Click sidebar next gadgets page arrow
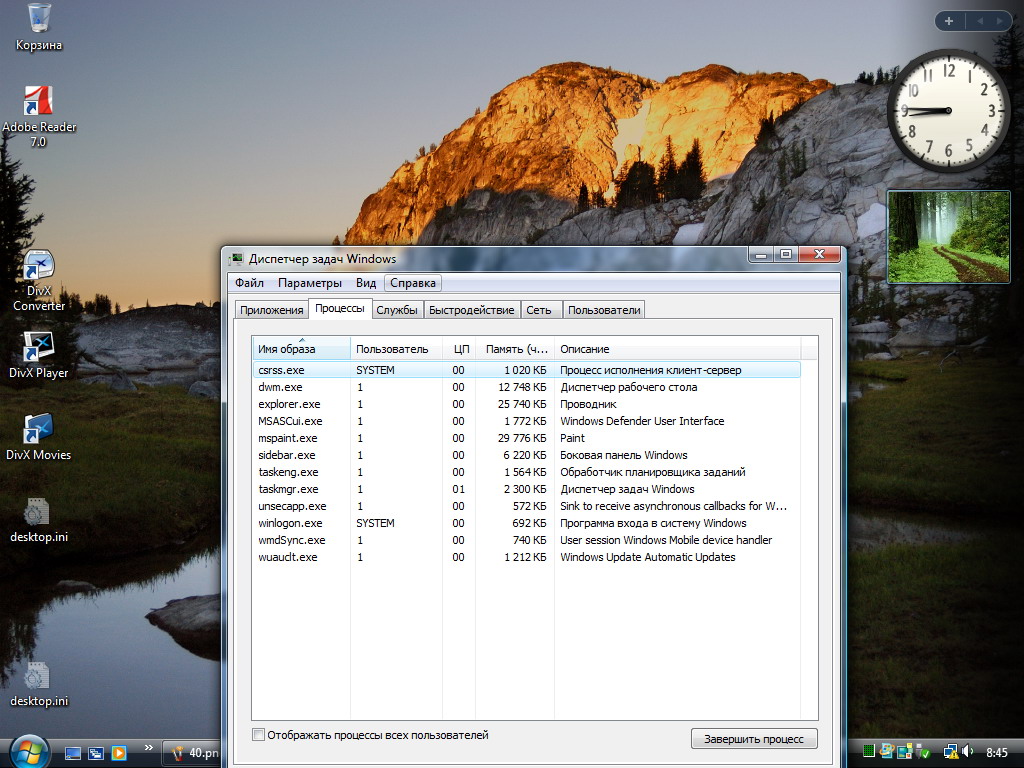The width and height of the screenshot is (1024, 768). [x=999, y=21]
